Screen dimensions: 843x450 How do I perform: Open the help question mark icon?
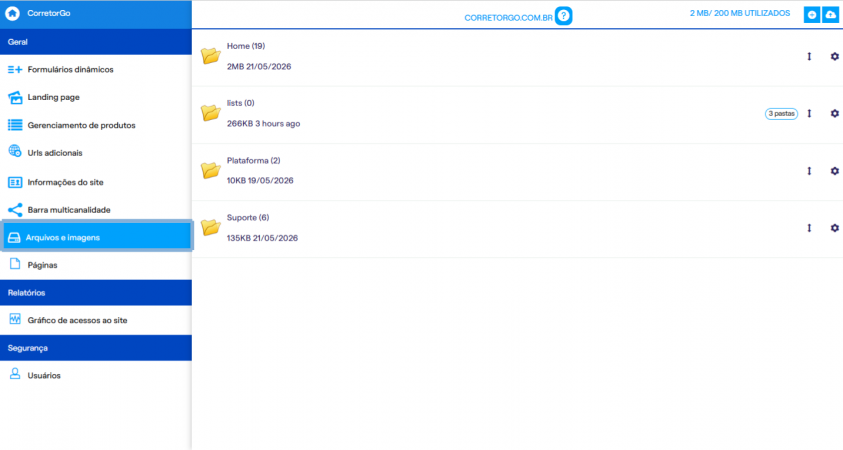[563, 16]
